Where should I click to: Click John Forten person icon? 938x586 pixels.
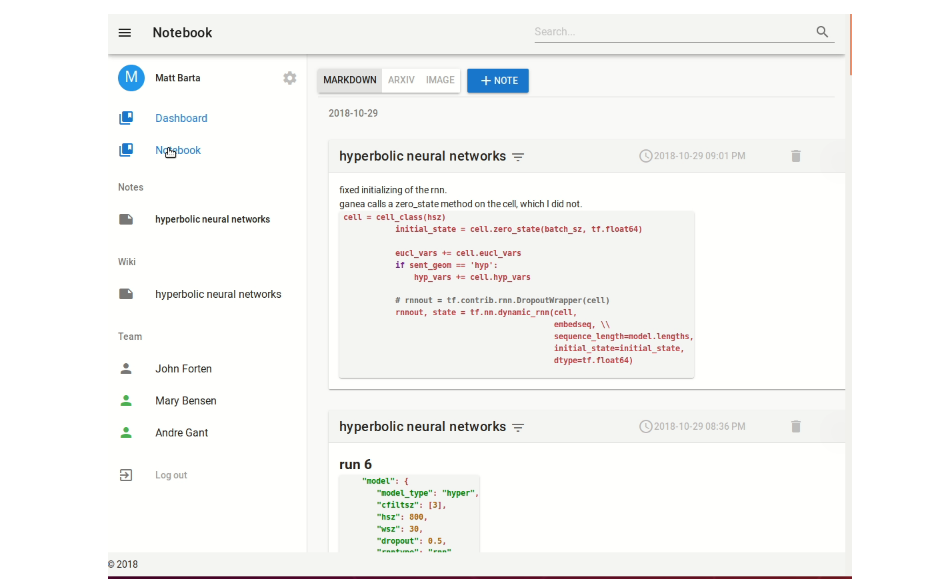(x=126, y=368)
